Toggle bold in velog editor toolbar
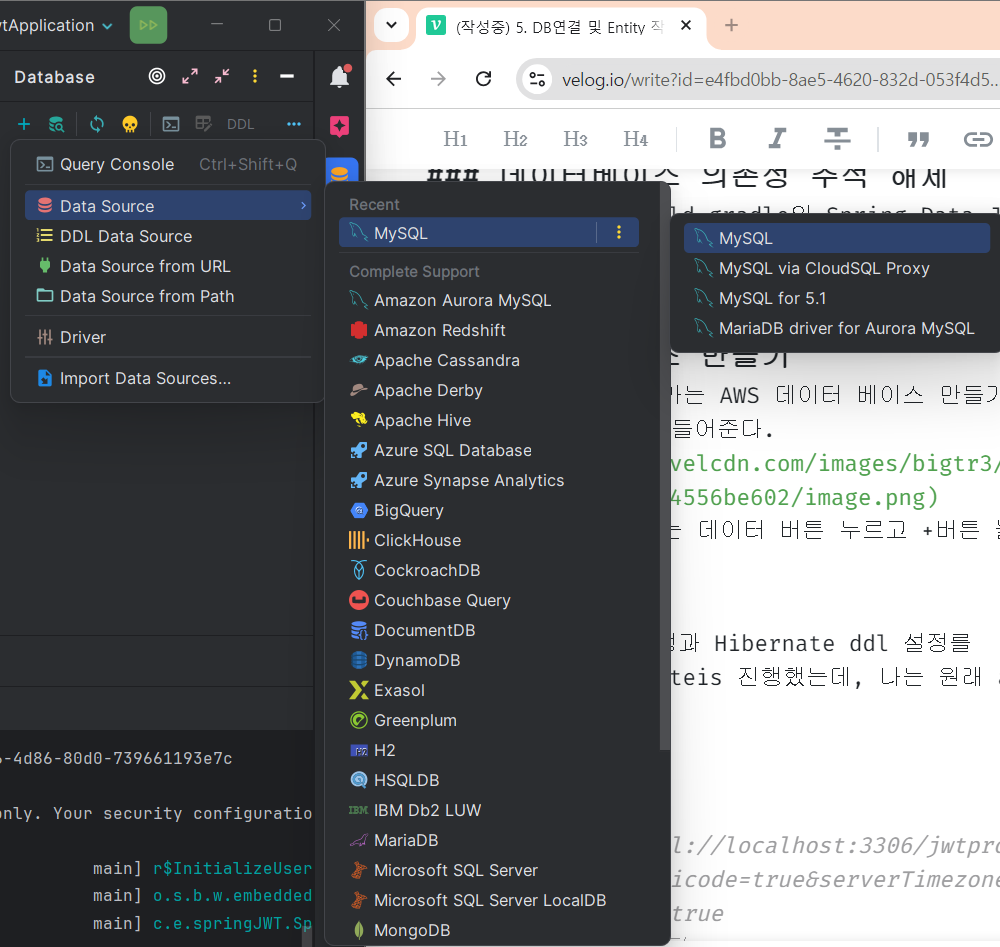This screenshot has height=947, width=1000. (x=717, y=138)
